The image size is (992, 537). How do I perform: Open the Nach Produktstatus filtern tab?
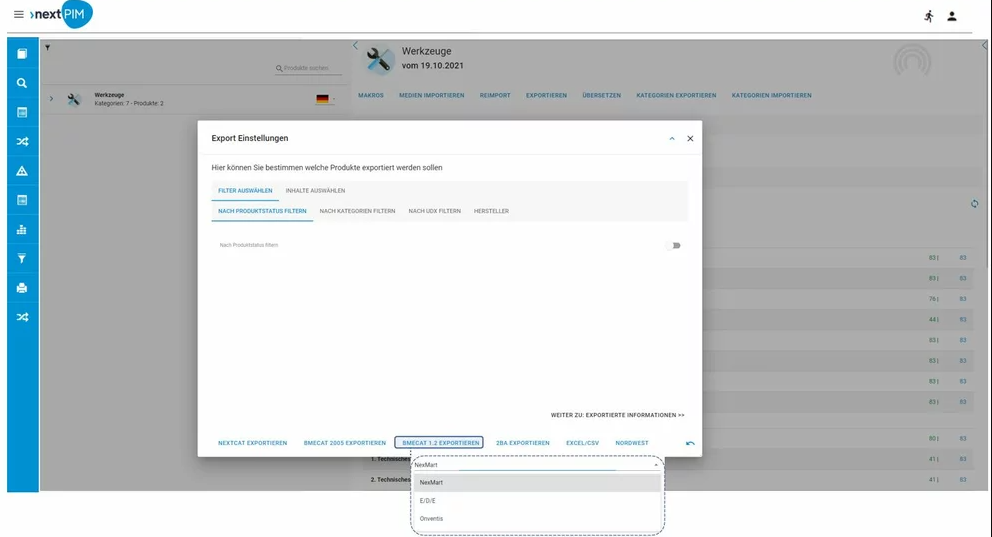(x=262, y=211)
